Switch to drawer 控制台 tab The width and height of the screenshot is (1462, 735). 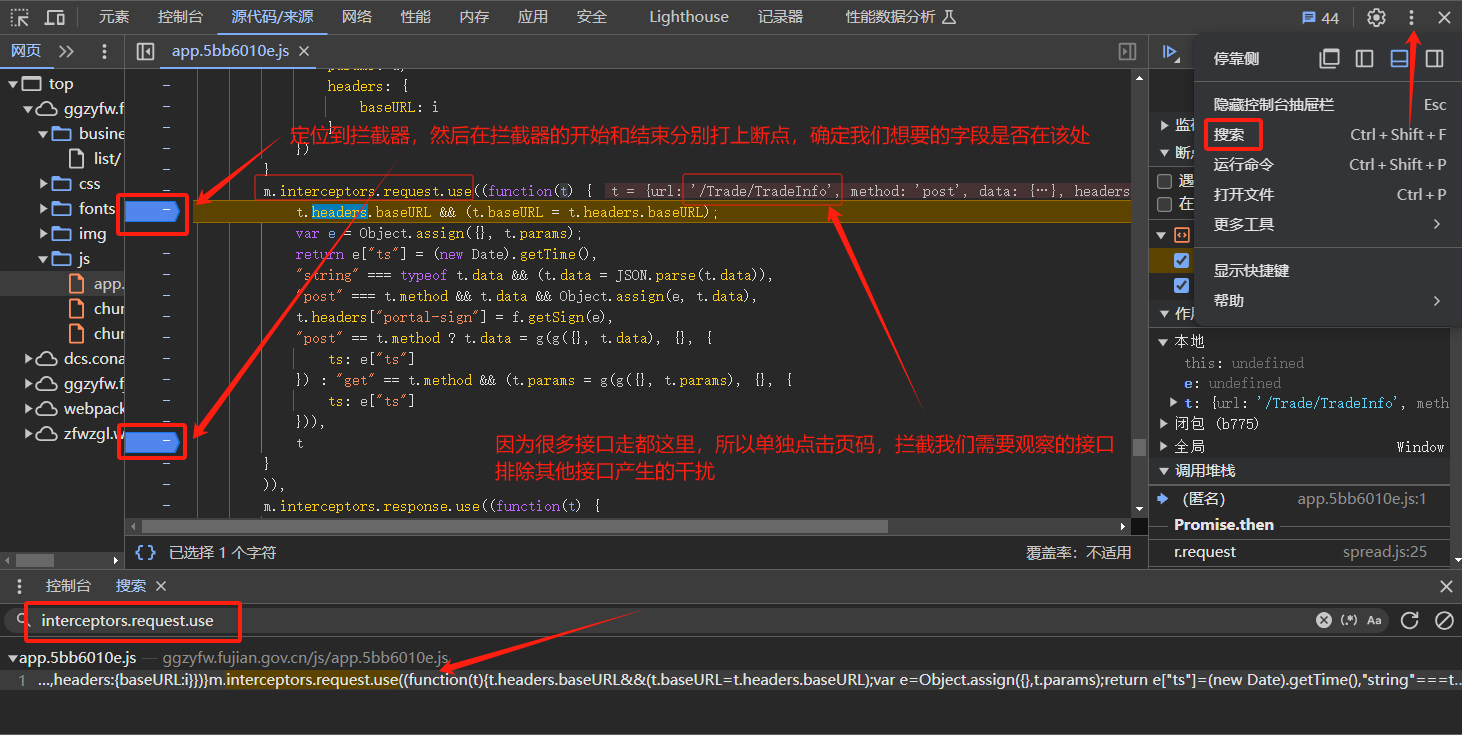[x=68, y=586]
